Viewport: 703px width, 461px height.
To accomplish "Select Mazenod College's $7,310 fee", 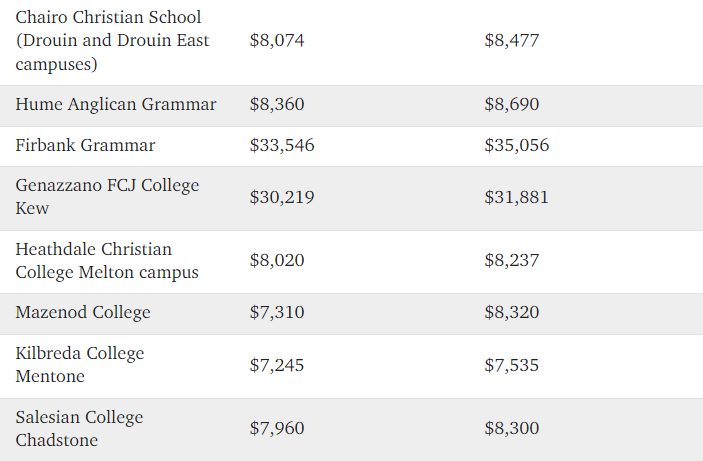I will 277,313.
